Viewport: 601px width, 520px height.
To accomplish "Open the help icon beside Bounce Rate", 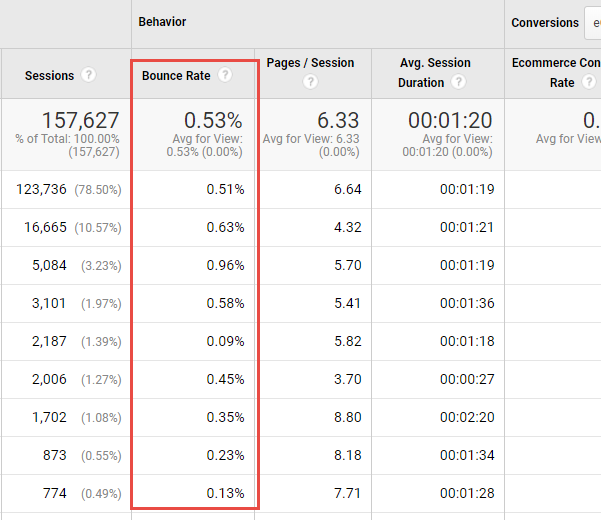I will pos(225,75).
